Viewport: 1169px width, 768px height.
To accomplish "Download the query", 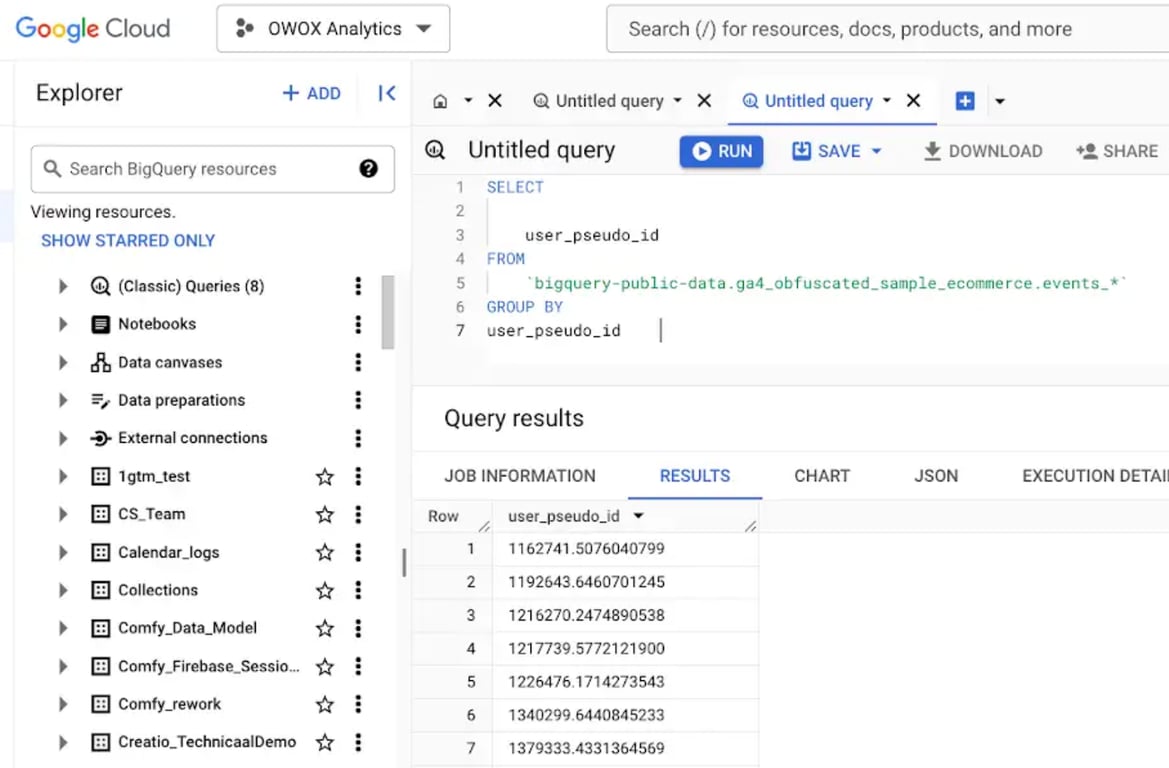I will [x=983, y=151].
